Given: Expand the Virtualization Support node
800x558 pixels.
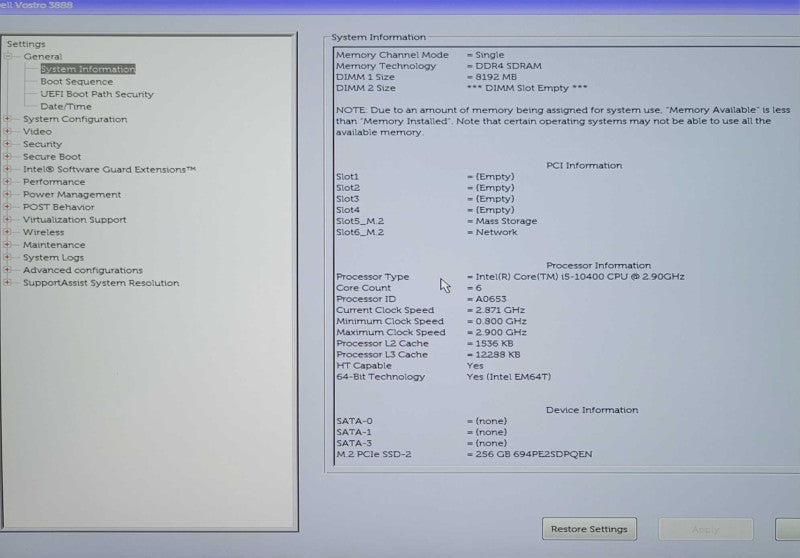Looking at the screenshot, I should pyautogui.click(x=8, y=219).
